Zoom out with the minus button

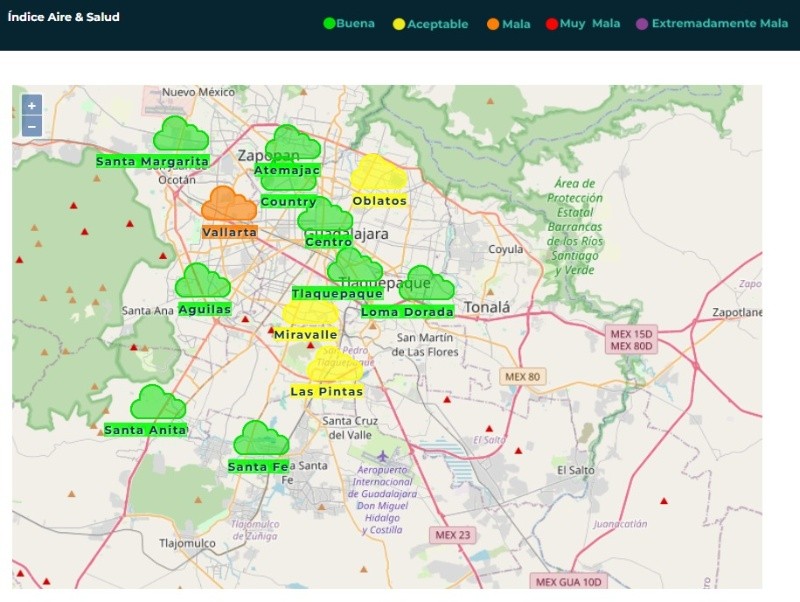pos(32,126)
